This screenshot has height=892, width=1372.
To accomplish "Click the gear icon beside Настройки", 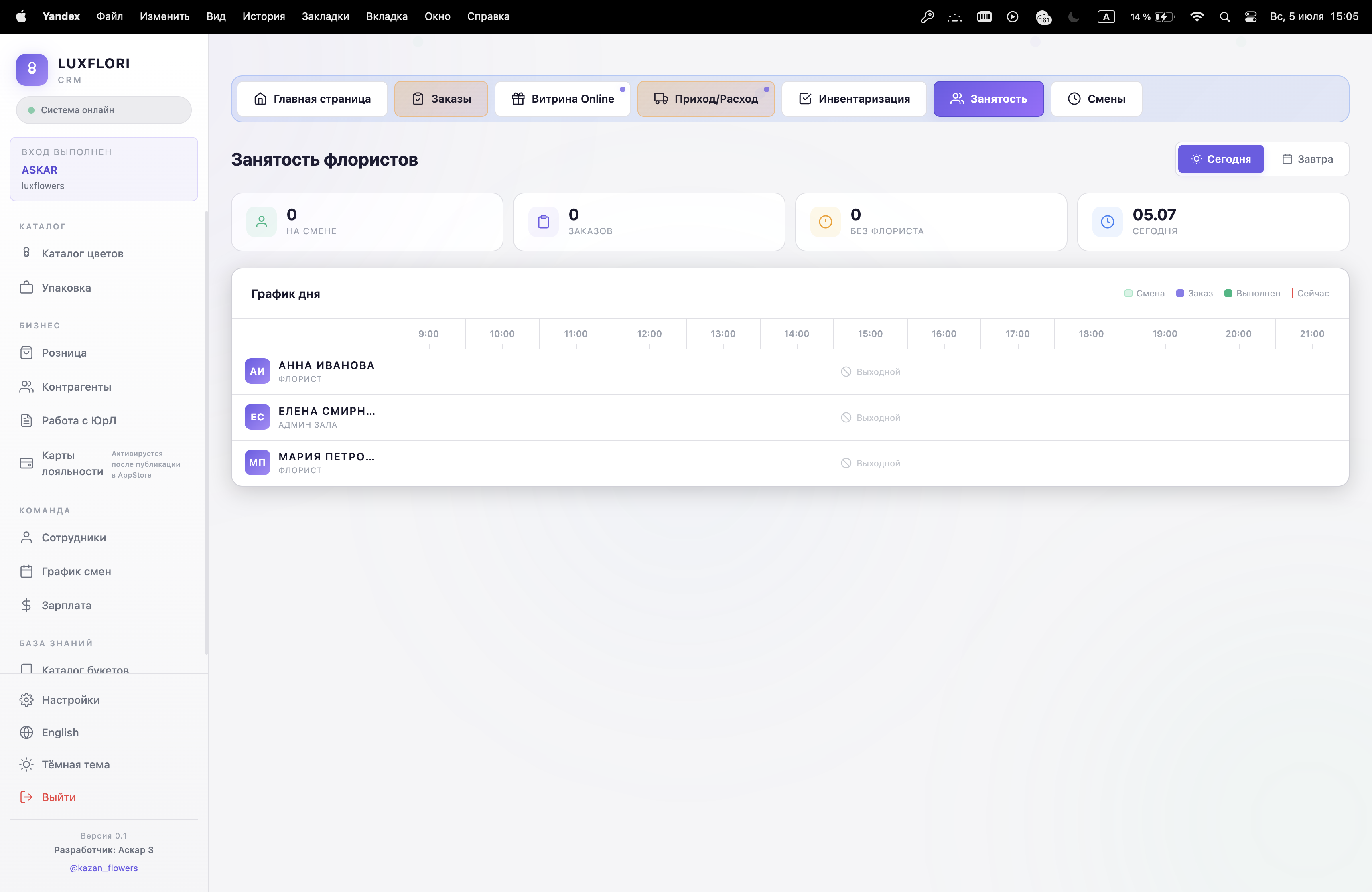I will (x=26, y=699).
